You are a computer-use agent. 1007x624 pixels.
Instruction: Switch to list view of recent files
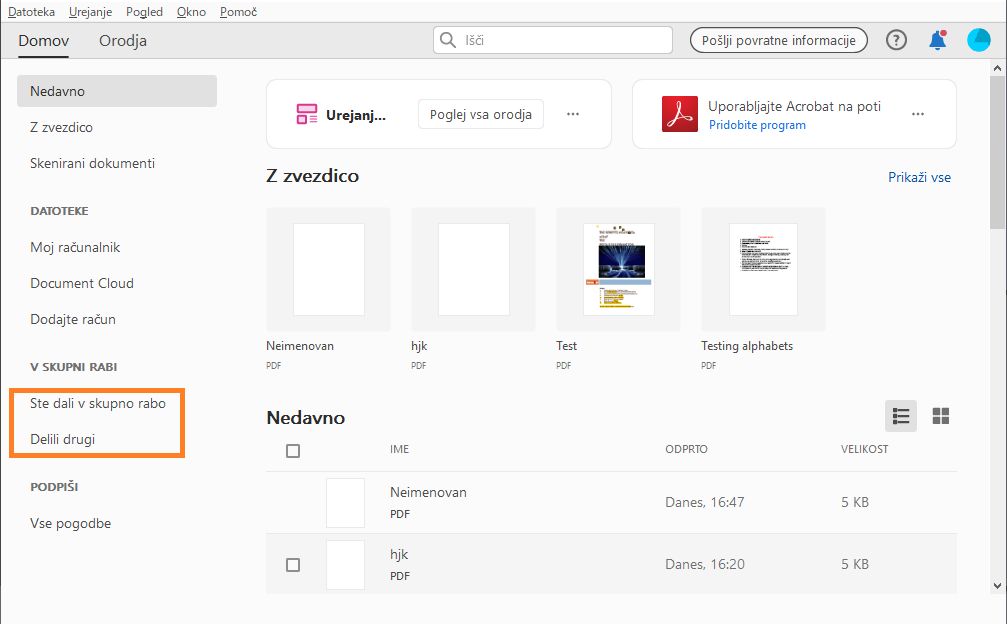coord(900,415)
